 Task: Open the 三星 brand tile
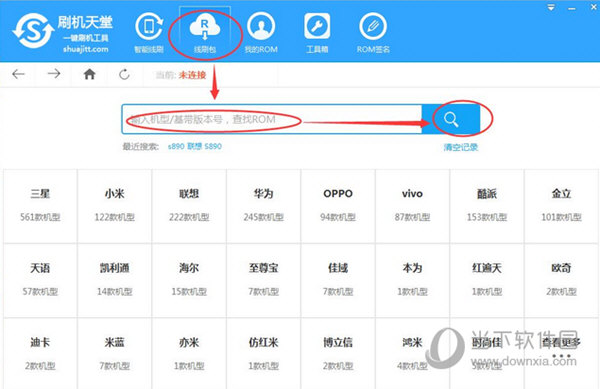click(40, 206)
